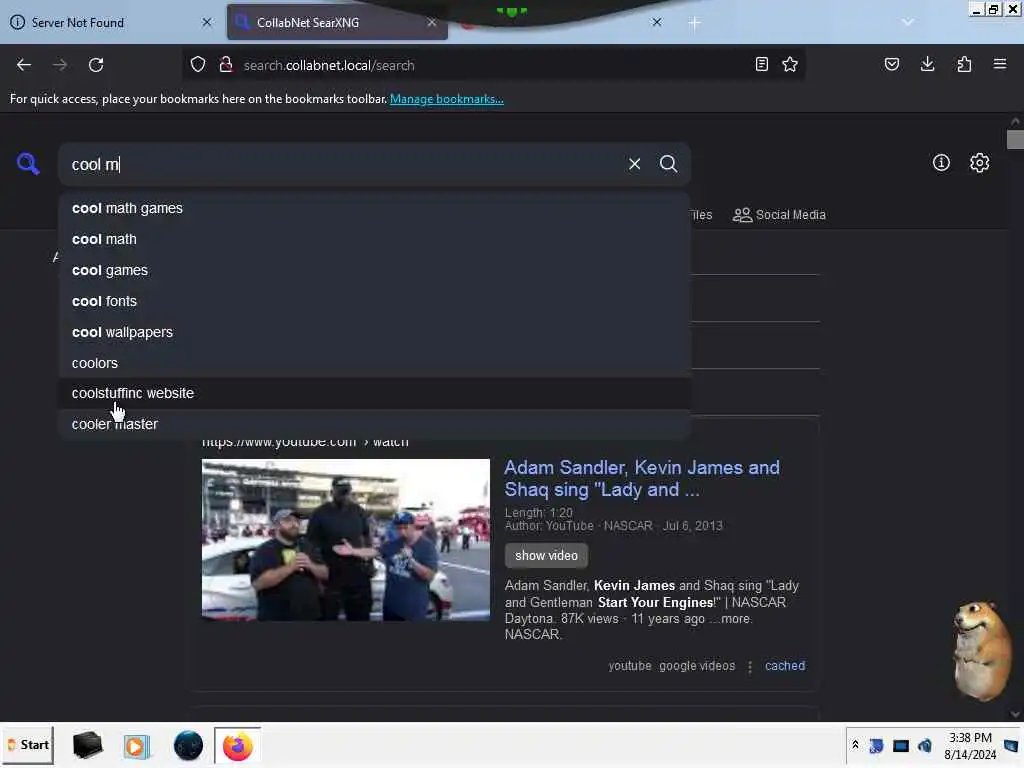Click the network monitor tray icon
Screen dimensions: 1024x768
click(901, 746)
